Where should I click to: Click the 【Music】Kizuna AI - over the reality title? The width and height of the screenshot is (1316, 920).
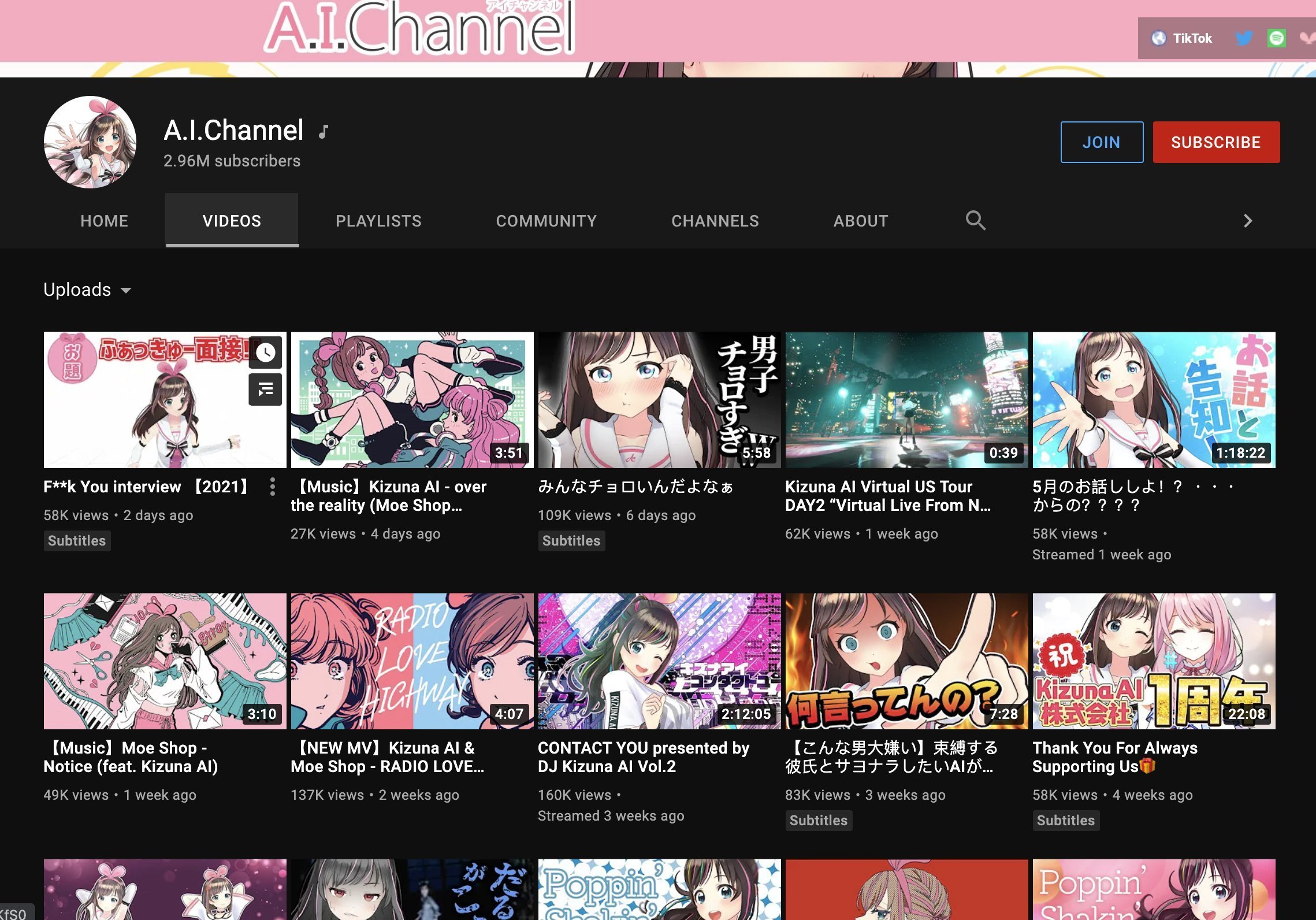coord(389,496)
